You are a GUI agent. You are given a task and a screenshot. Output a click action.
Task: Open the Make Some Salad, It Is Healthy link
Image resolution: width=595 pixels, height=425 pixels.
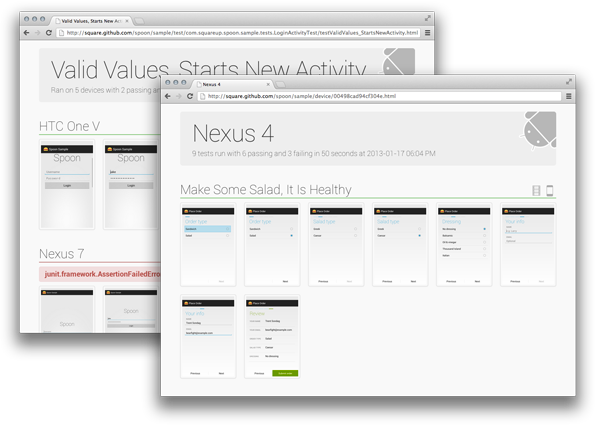[x=266, y=190]
